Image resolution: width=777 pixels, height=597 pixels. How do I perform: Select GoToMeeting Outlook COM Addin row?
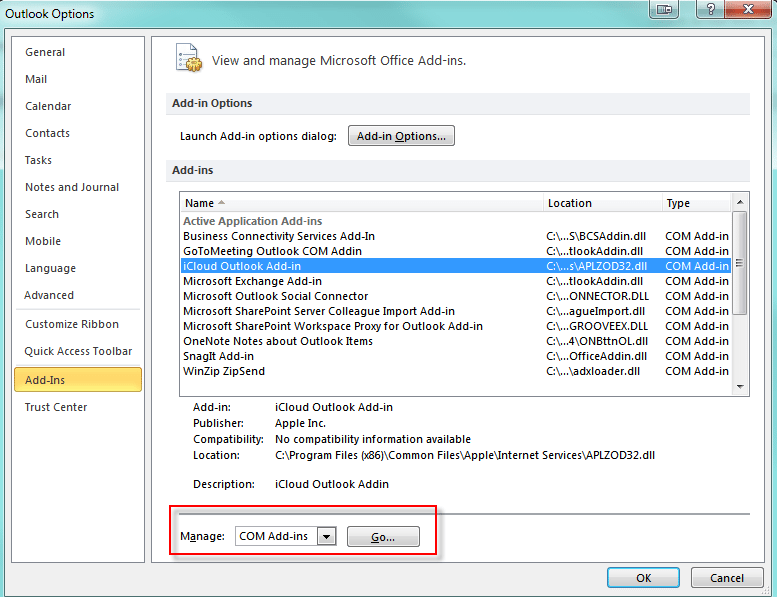pyautogui.click(x=456, y=251)
